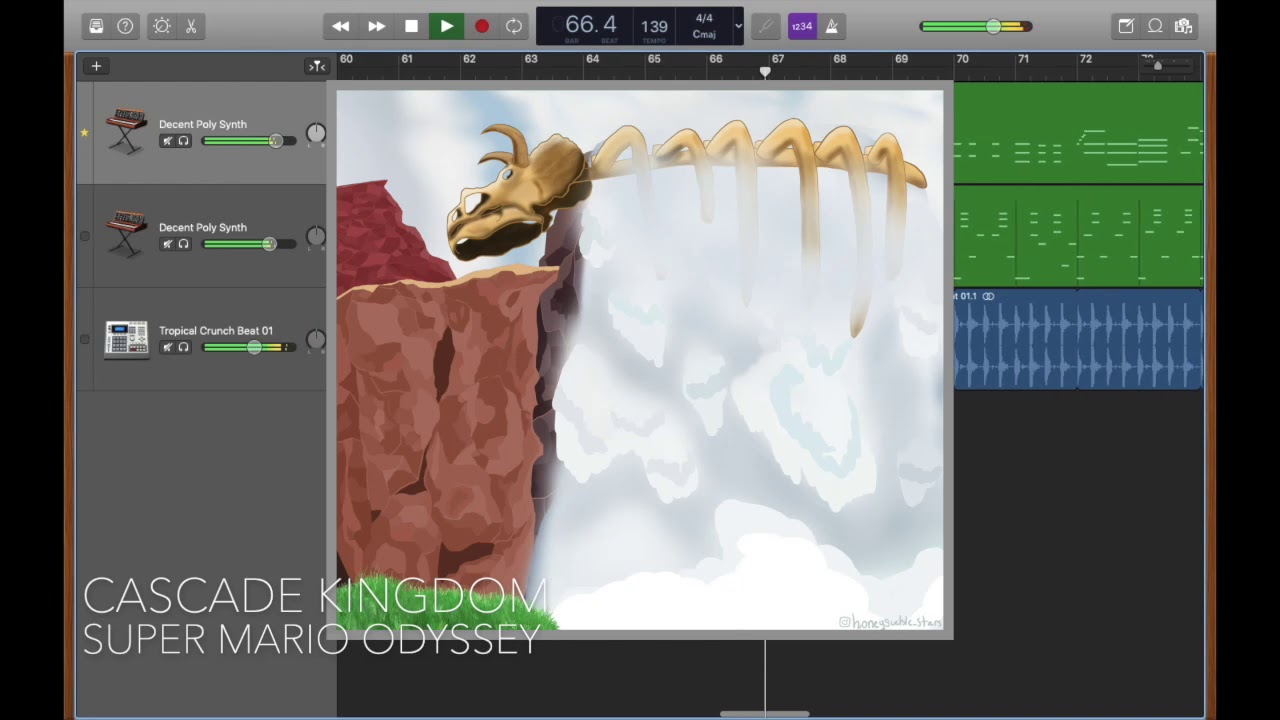Toggle the 1234 Count-in button
This screenshot has height=720, width=1280.
click(802, 27)
